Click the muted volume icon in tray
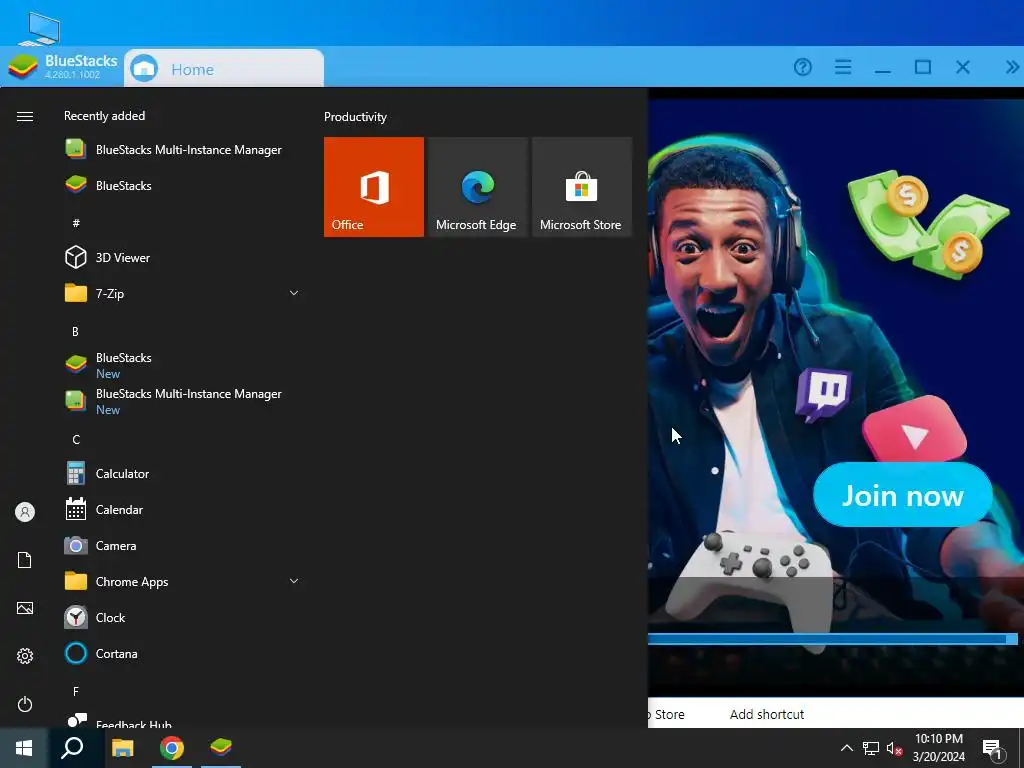 click(x=895, y=748)
